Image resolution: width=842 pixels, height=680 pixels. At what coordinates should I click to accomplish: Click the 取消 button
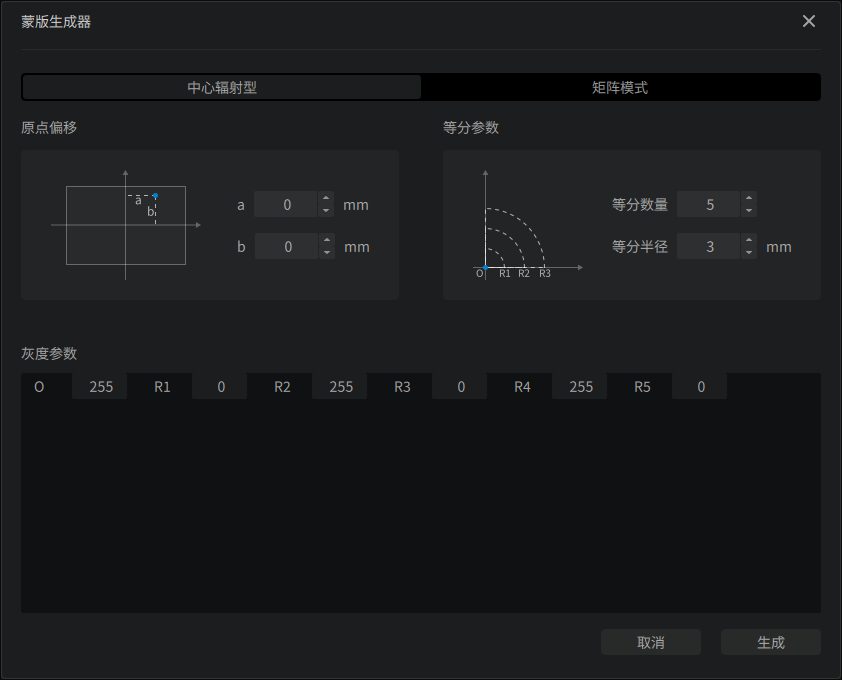point(651,642)
